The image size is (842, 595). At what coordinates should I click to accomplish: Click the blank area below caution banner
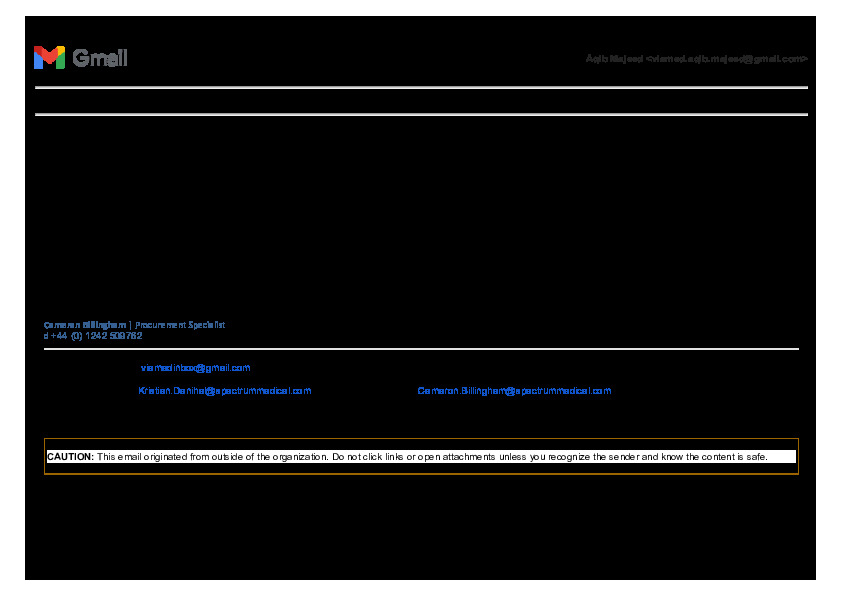pyautogui.click(x=420, y=525)
